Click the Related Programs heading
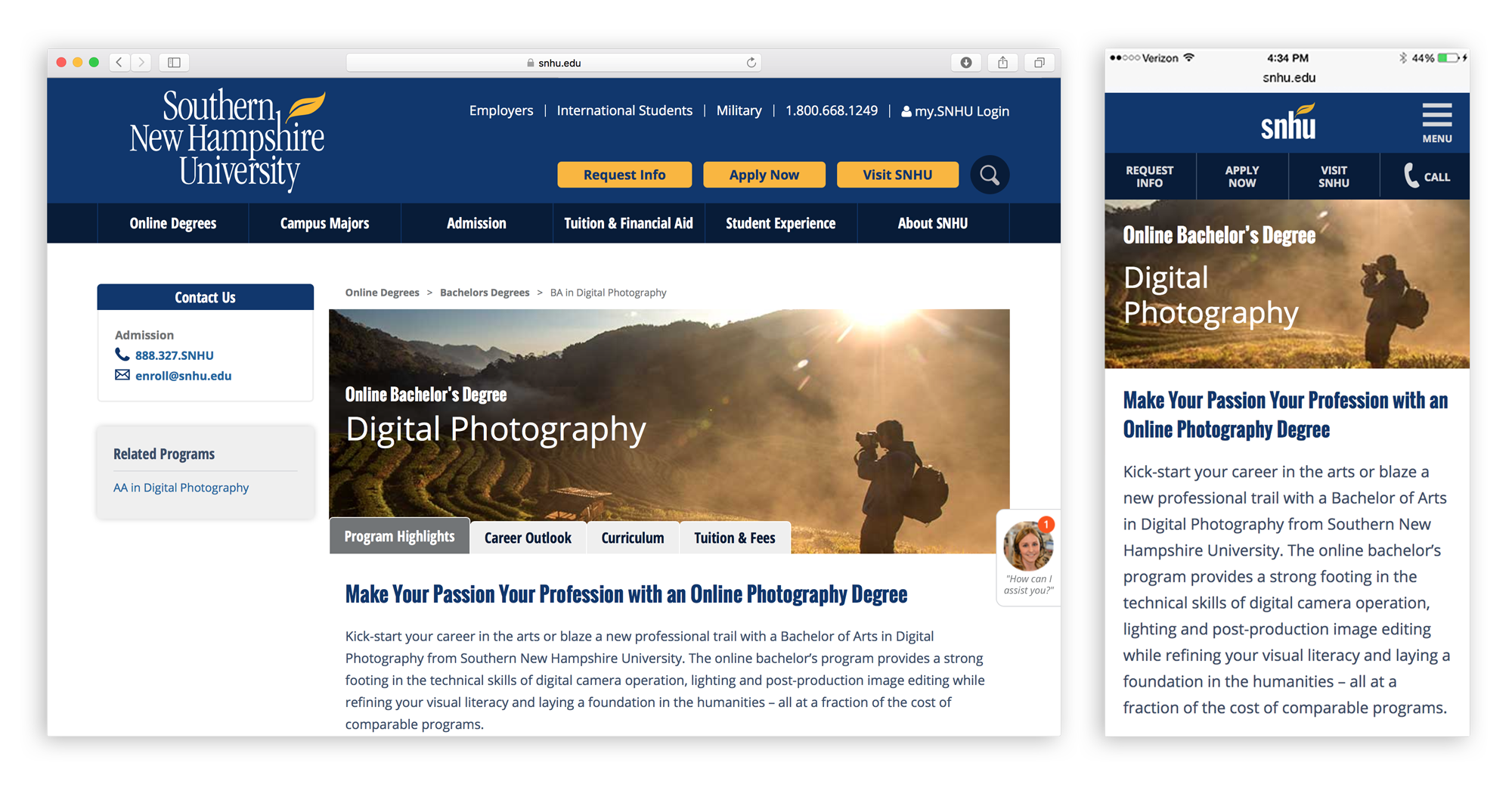This screenshot has width=1512, height=803. (x=164, y=454)
